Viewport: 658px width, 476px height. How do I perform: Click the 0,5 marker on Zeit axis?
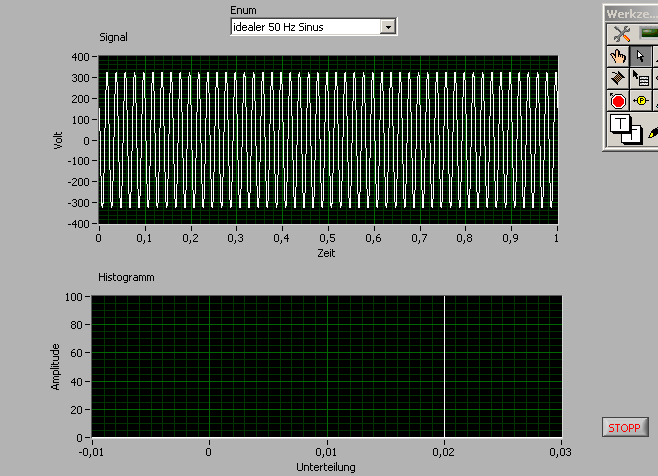(x=327, y=238)
